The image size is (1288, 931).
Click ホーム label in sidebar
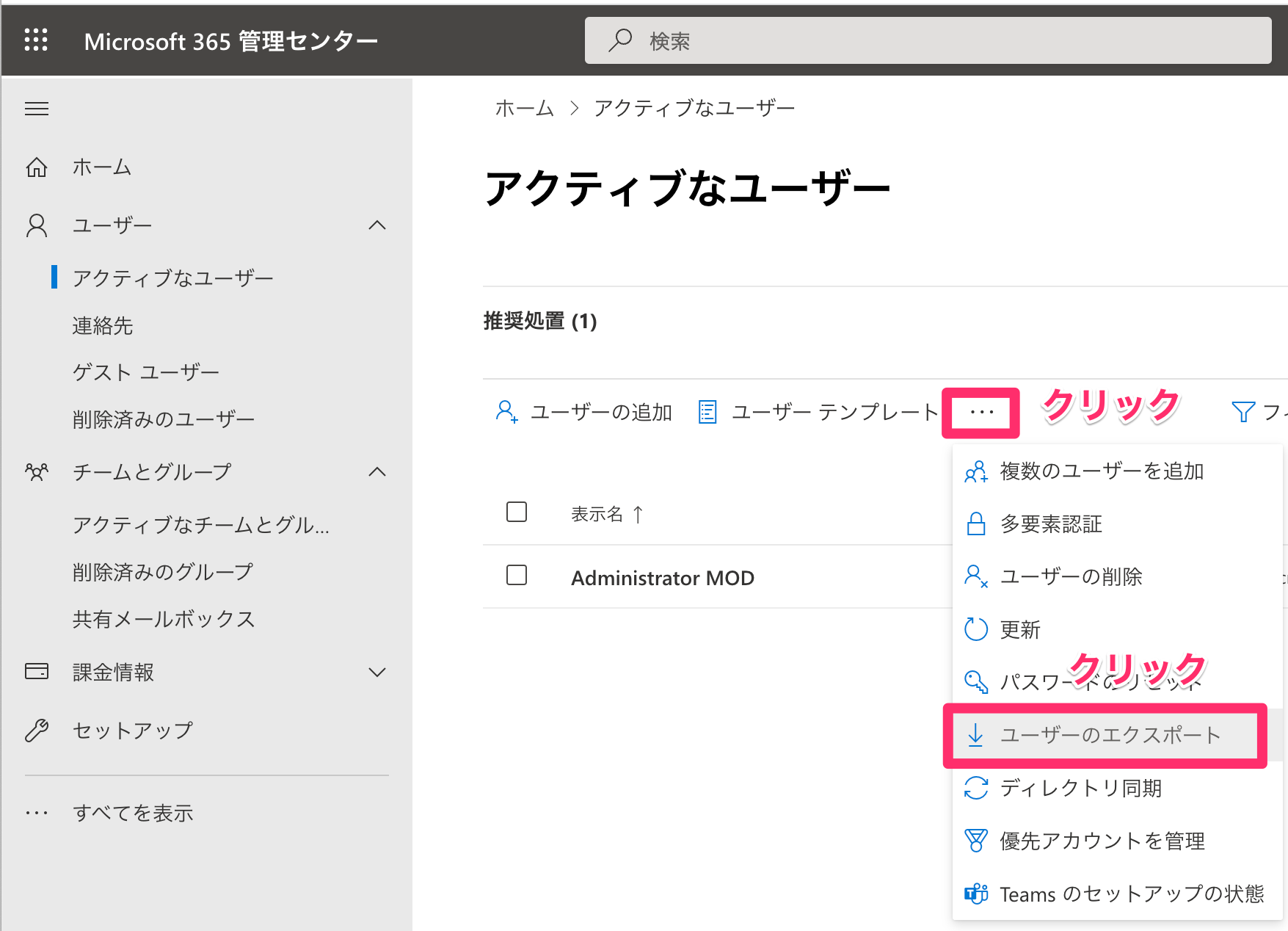[x=102, y=167]
